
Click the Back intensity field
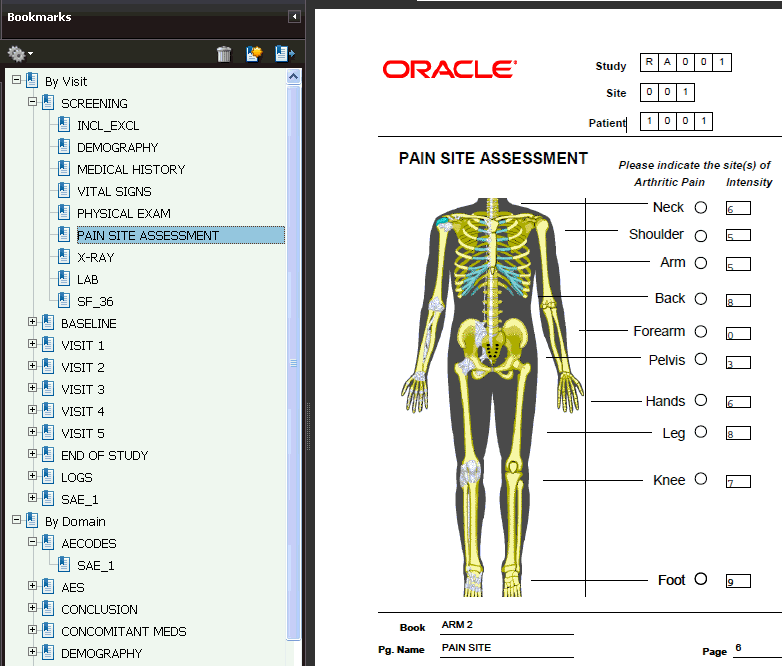[x=738, y=300]
